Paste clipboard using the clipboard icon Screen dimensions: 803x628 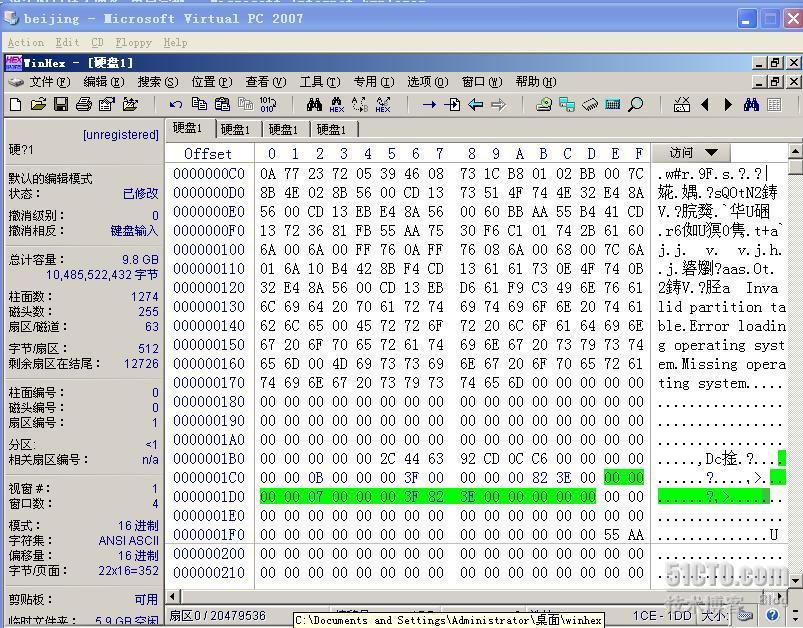coord(222,104)
